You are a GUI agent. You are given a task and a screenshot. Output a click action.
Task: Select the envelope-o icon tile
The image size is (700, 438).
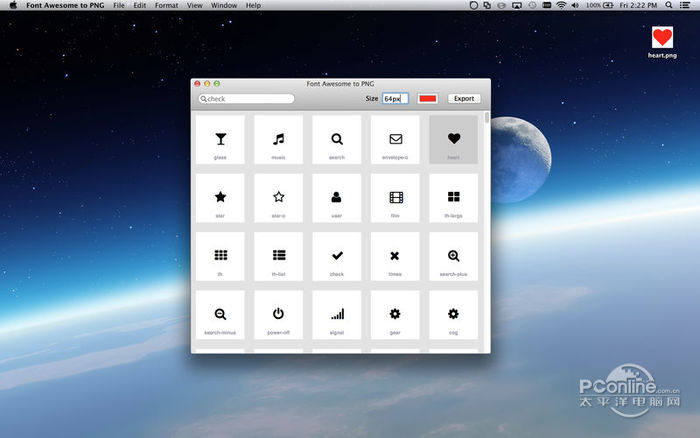point(395,140)
